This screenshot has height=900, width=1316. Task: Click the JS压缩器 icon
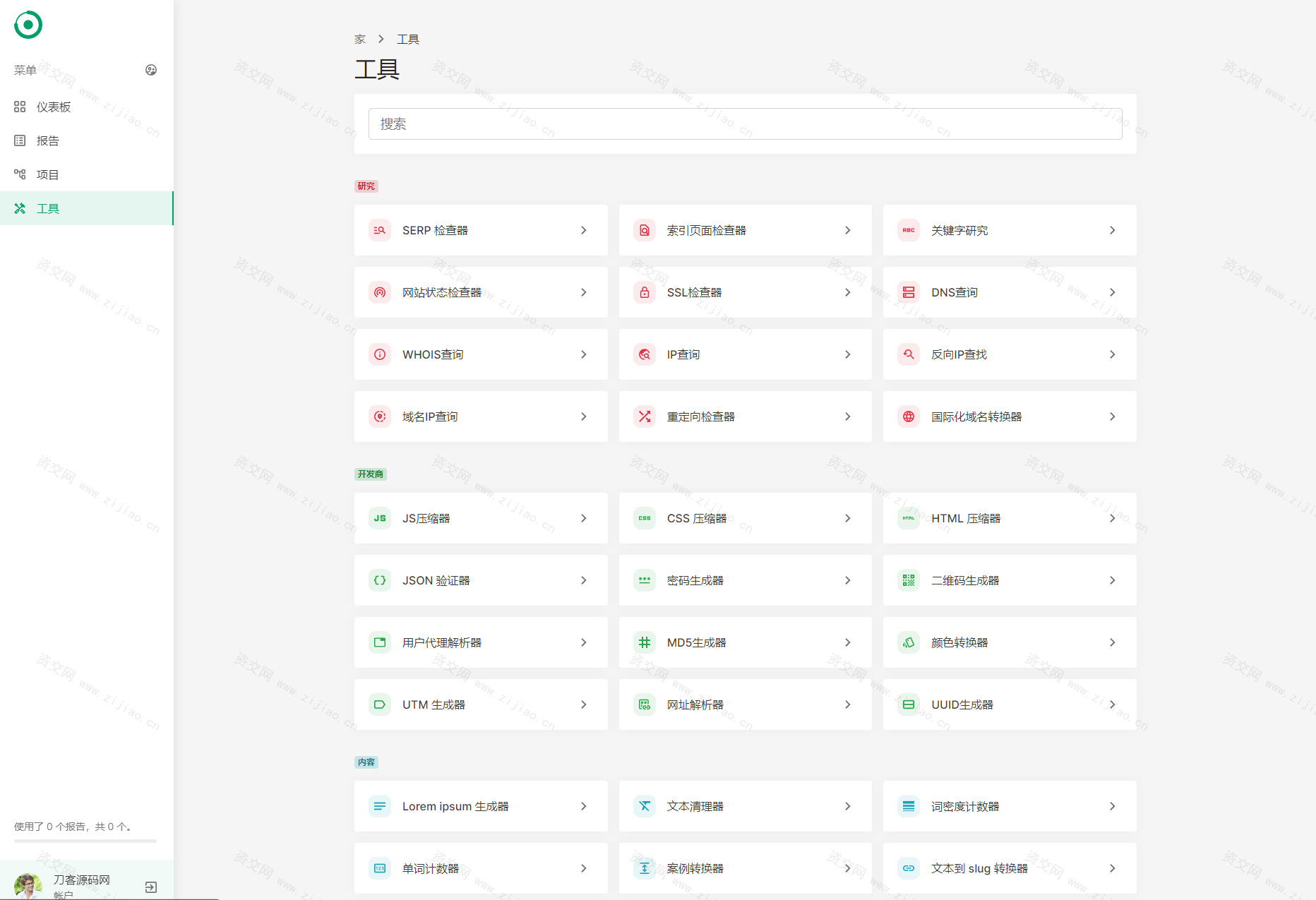(380, 518)
